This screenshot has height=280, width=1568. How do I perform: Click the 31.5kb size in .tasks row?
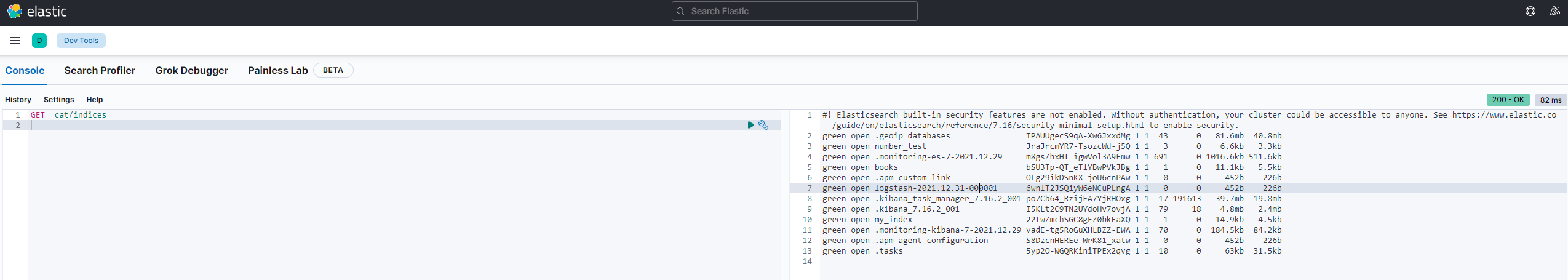coord(1267,250)
